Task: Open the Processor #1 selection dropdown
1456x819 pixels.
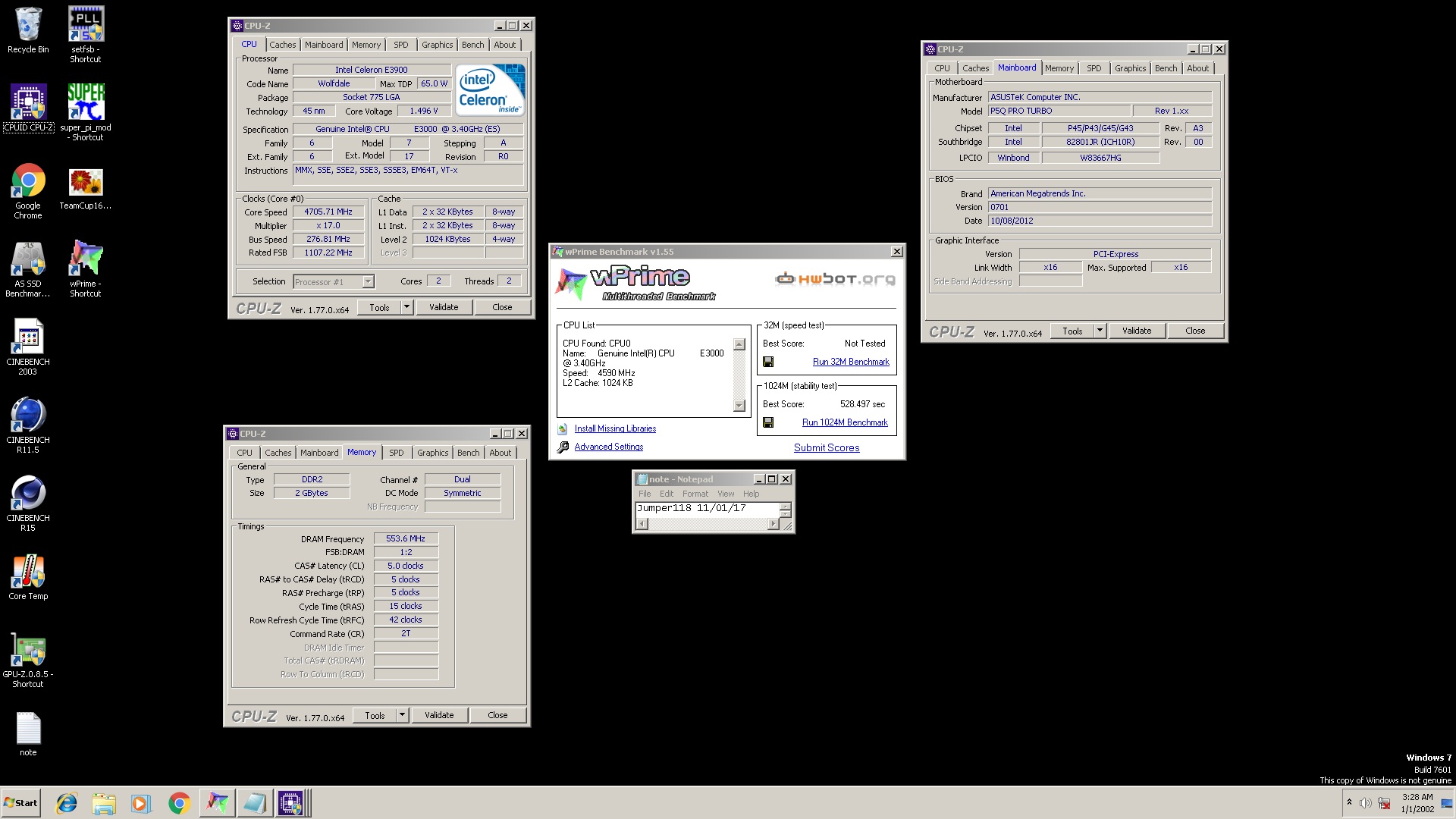Action: (x=368, y=282)
